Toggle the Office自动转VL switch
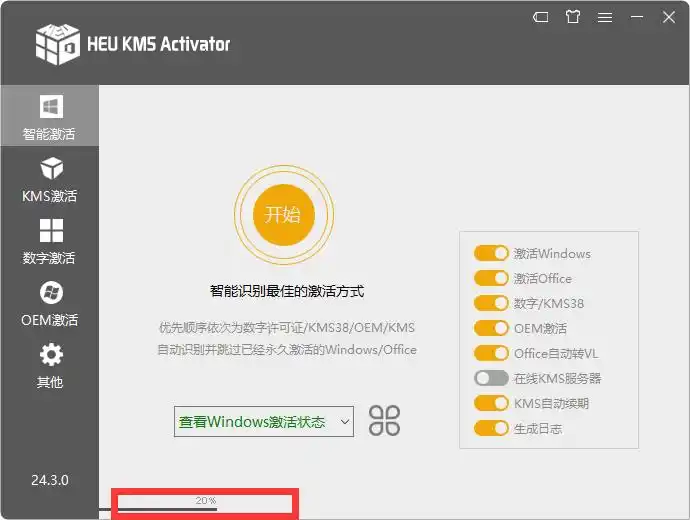Image resolution: width=690 pixels, height=520 pixels. [x=491, y=354]
